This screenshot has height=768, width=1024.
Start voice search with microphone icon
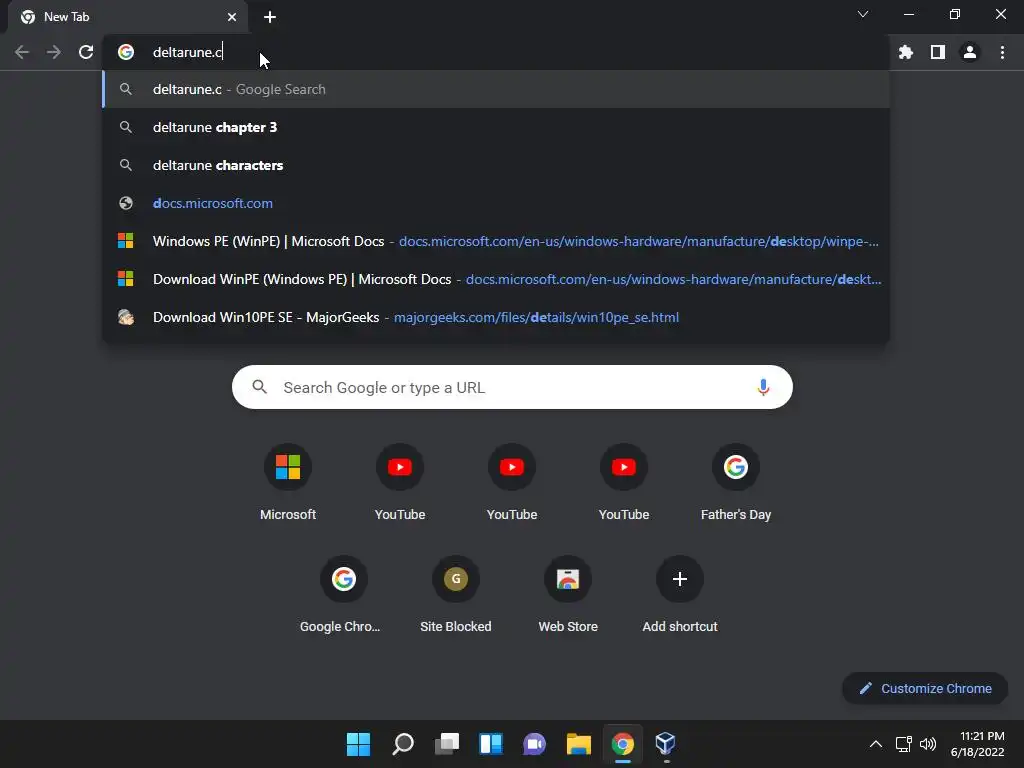pyautogui.click(x=763, y=387)
